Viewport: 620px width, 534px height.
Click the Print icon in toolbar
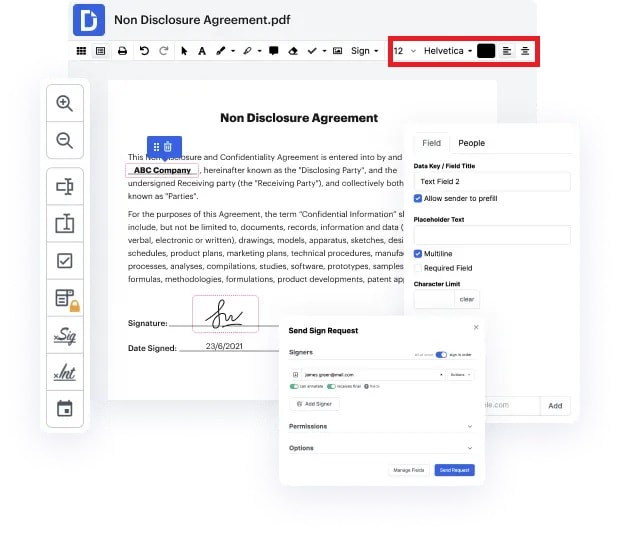(122, 51)
